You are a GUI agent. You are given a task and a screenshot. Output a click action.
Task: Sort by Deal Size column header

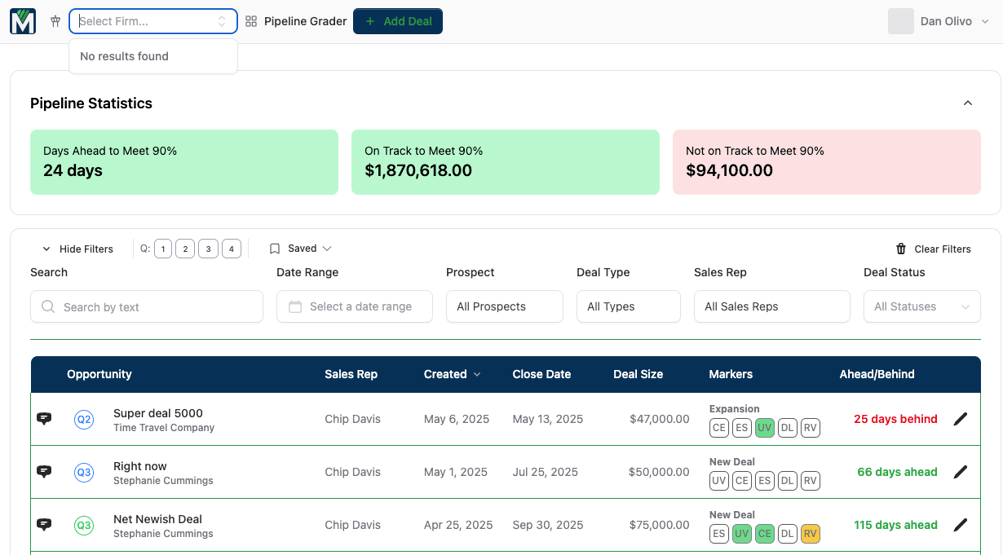pos(638,374)
